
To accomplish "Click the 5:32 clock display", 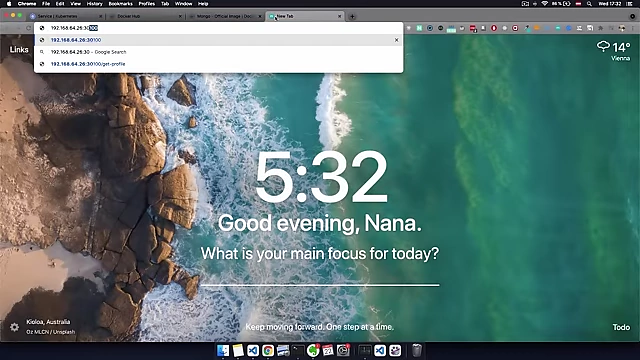I will point(321,176).
